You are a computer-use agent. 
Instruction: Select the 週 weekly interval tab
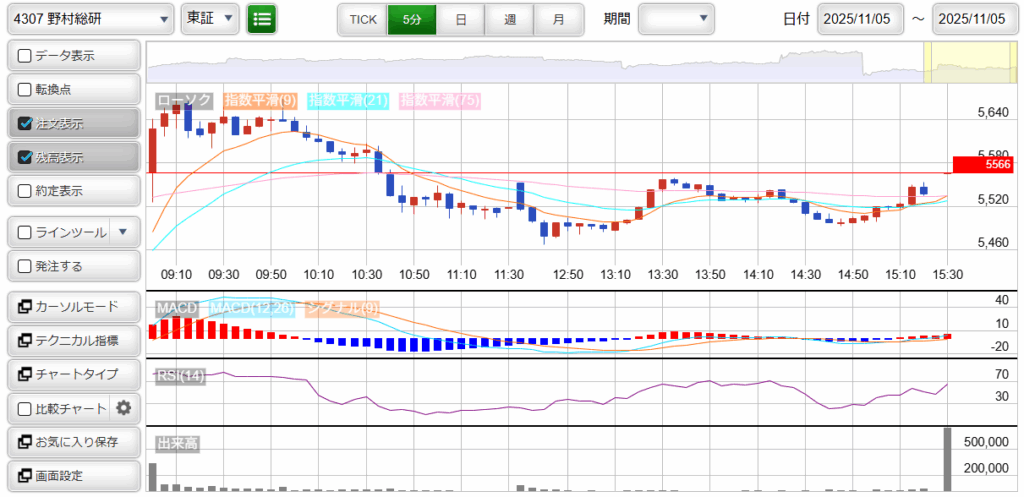tap(510, 19)
